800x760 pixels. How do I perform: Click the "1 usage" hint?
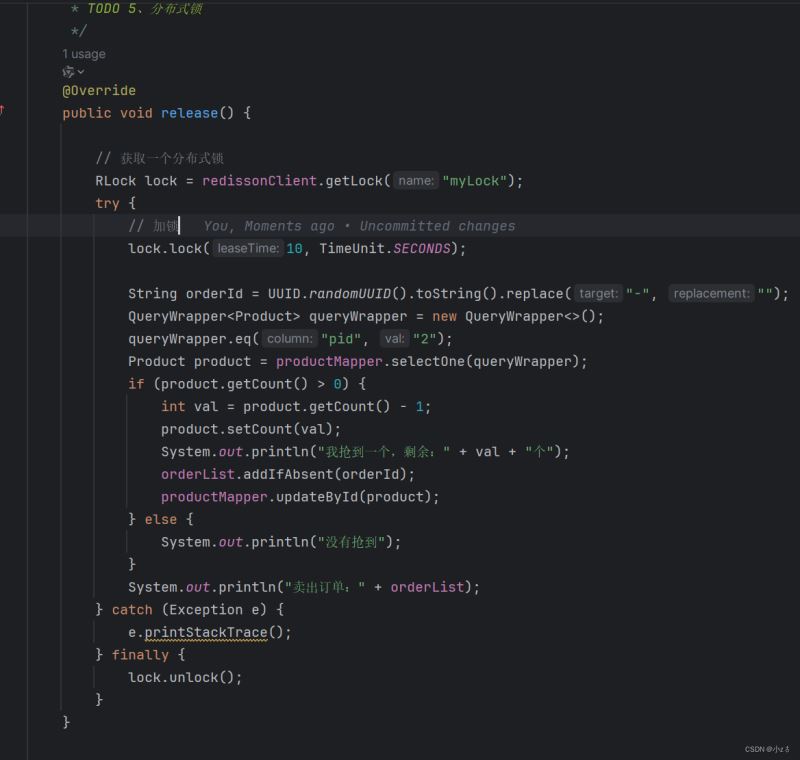pos(84,54)
